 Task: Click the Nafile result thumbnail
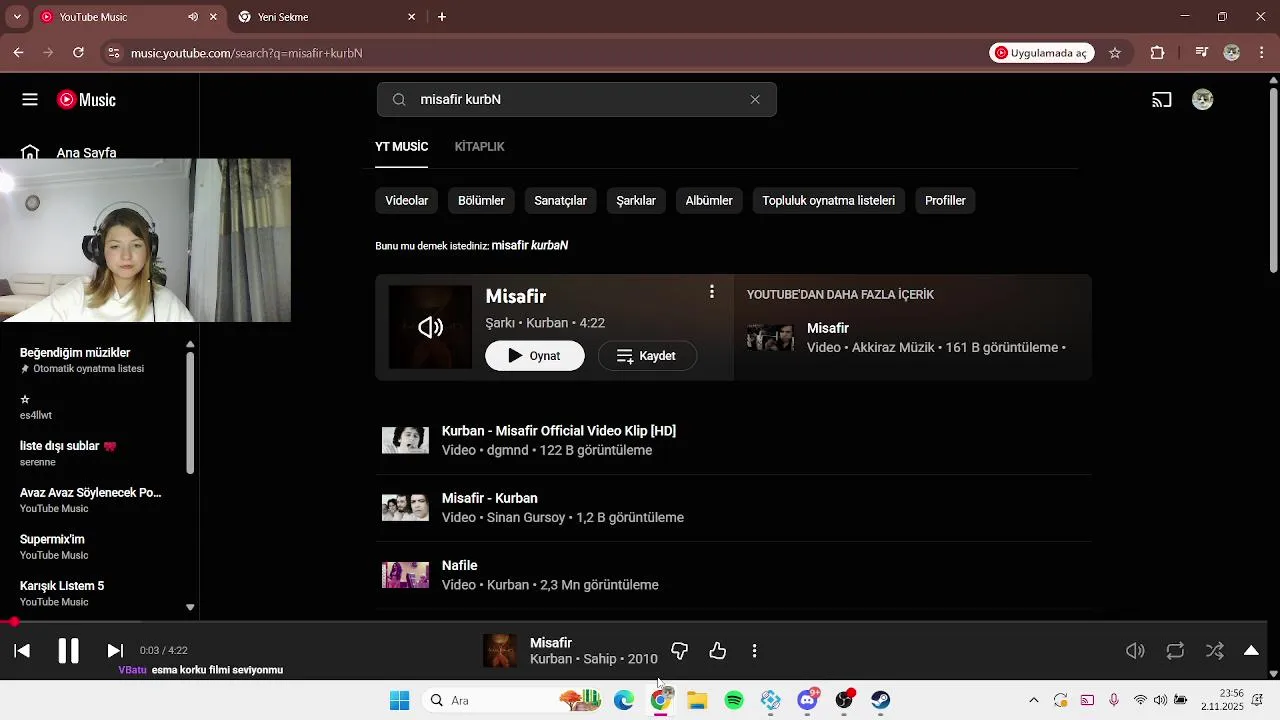405,575
